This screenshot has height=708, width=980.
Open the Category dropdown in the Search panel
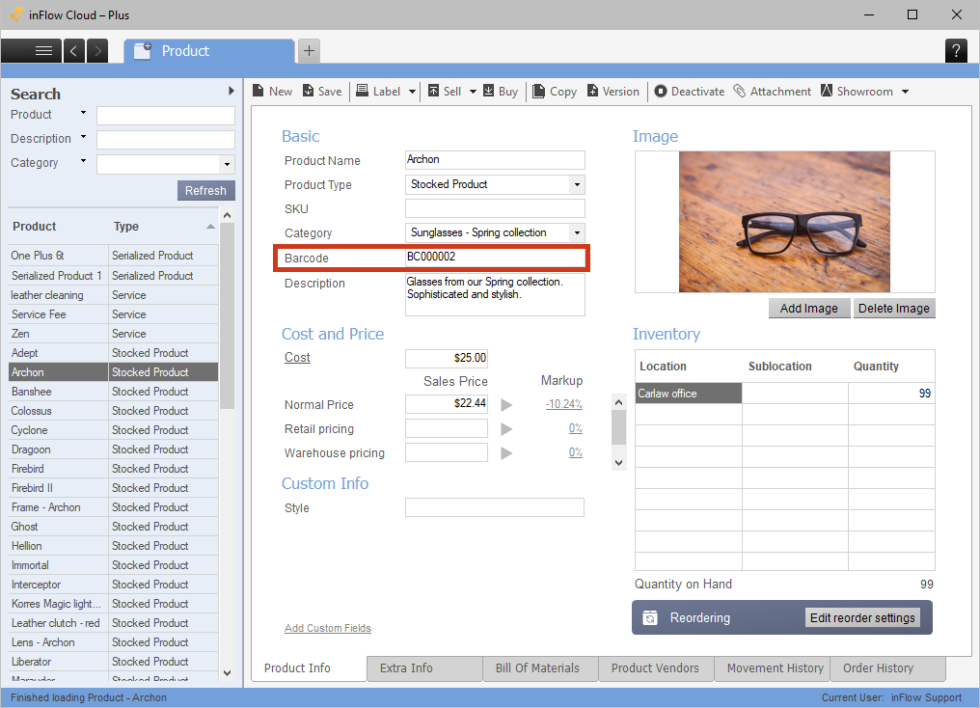coord(228,163)
